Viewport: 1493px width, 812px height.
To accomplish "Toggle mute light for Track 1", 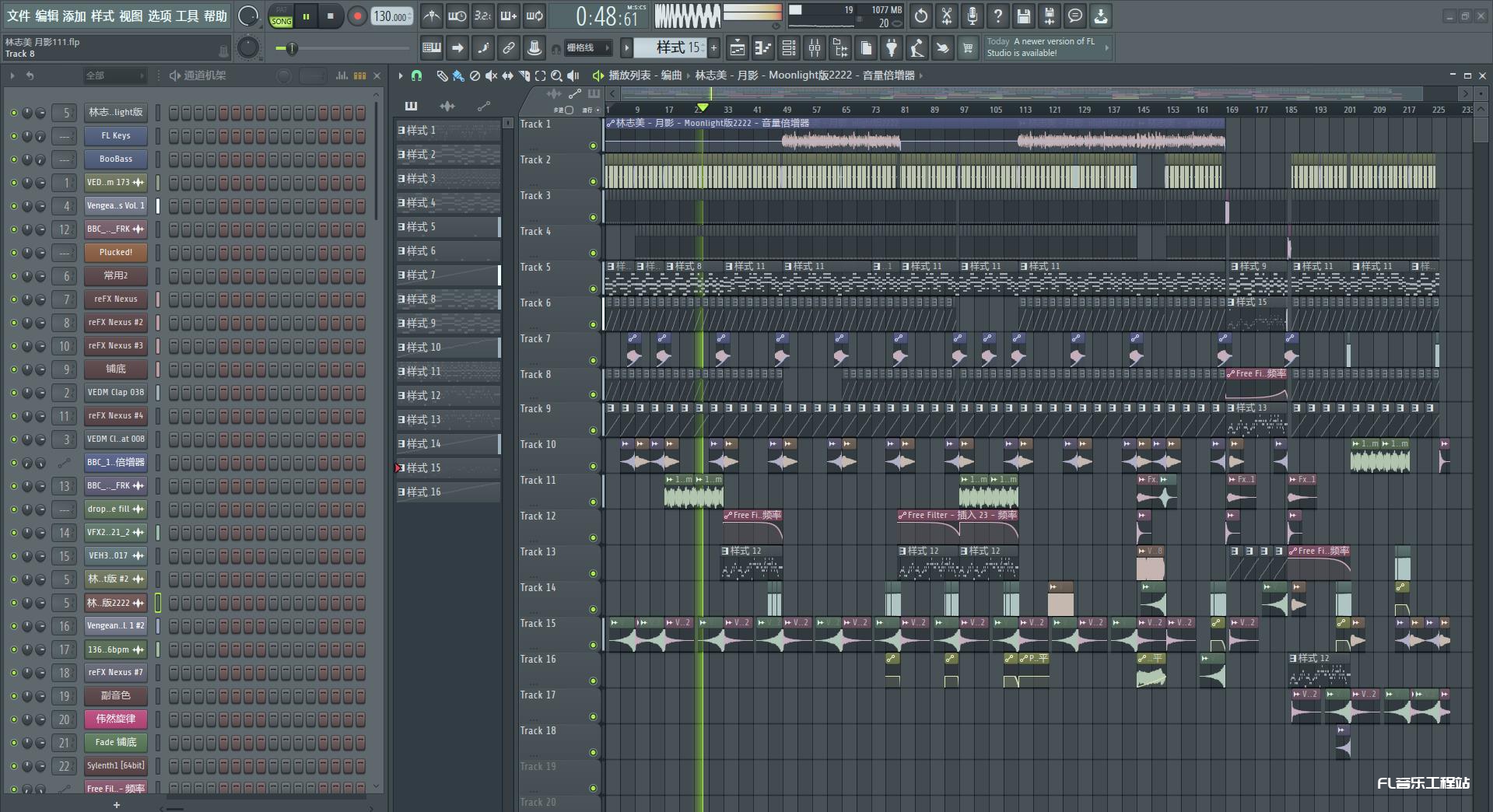I will tap(593, 145).
